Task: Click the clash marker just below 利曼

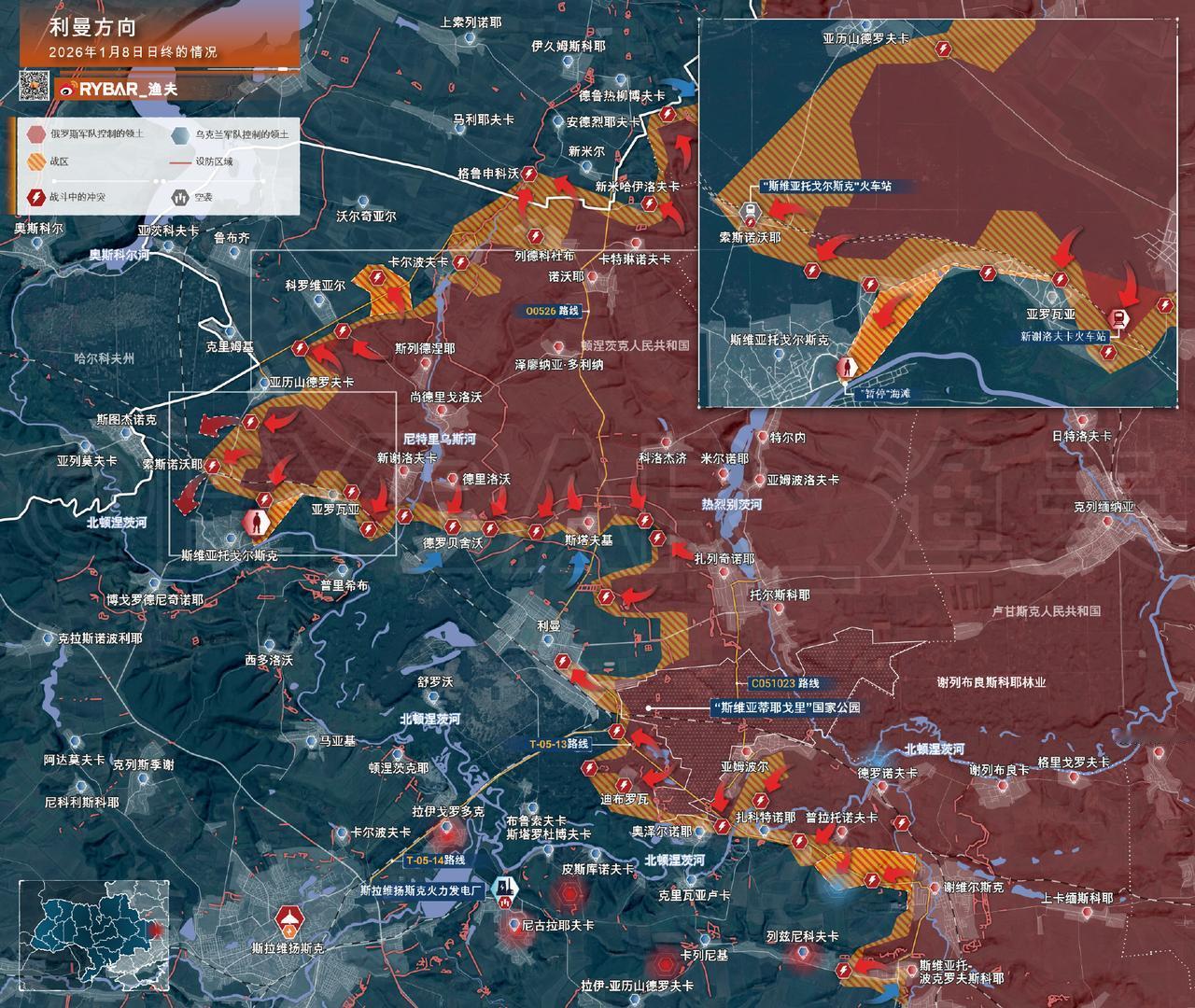Action: pyautogui.click(x=562, y=661)
